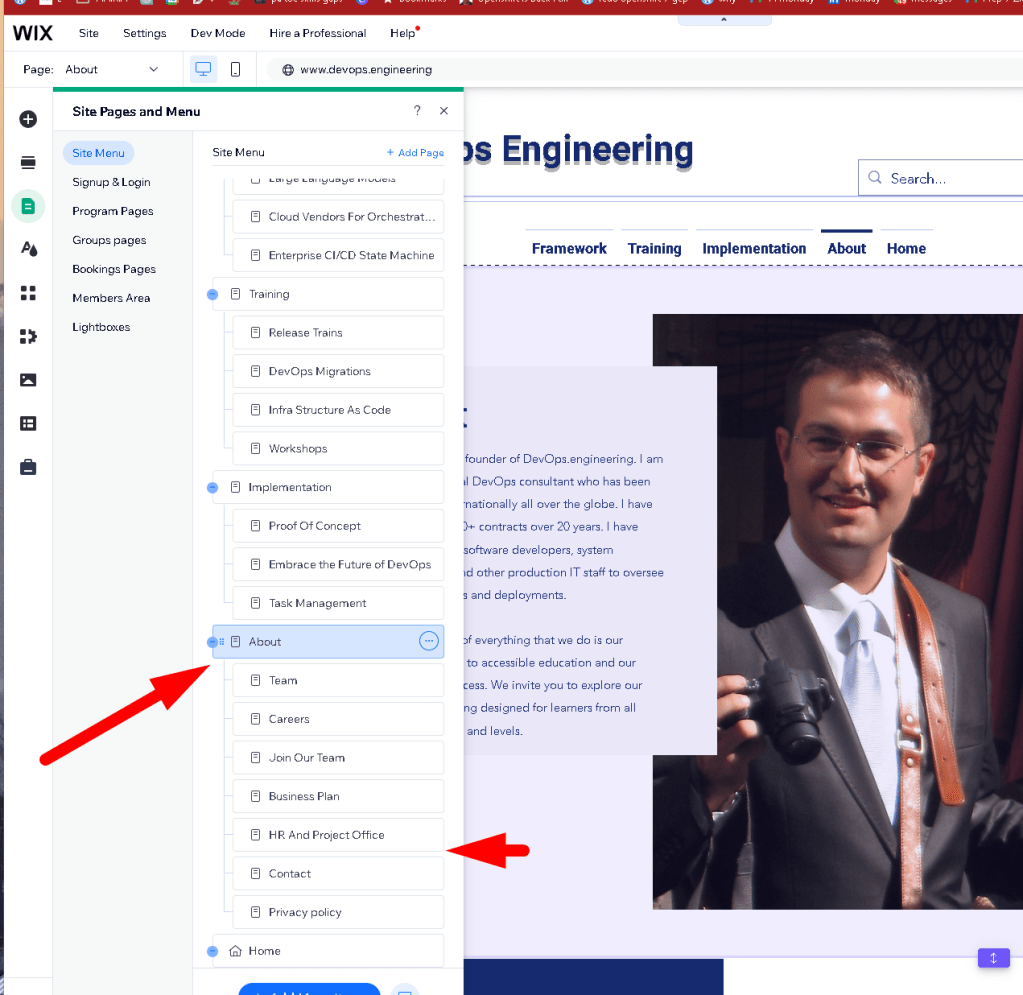Collapse the Implementation page group

[212, 488]
